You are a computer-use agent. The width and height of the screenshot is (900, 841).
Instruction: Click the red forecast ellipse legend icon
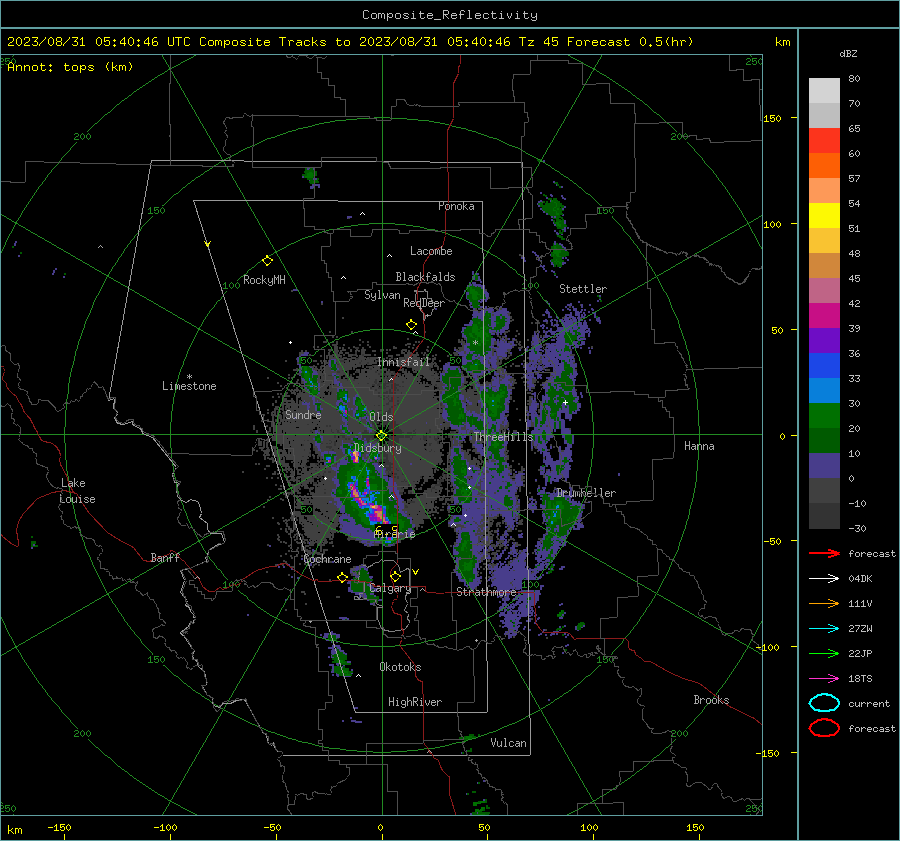coord(824,728)
